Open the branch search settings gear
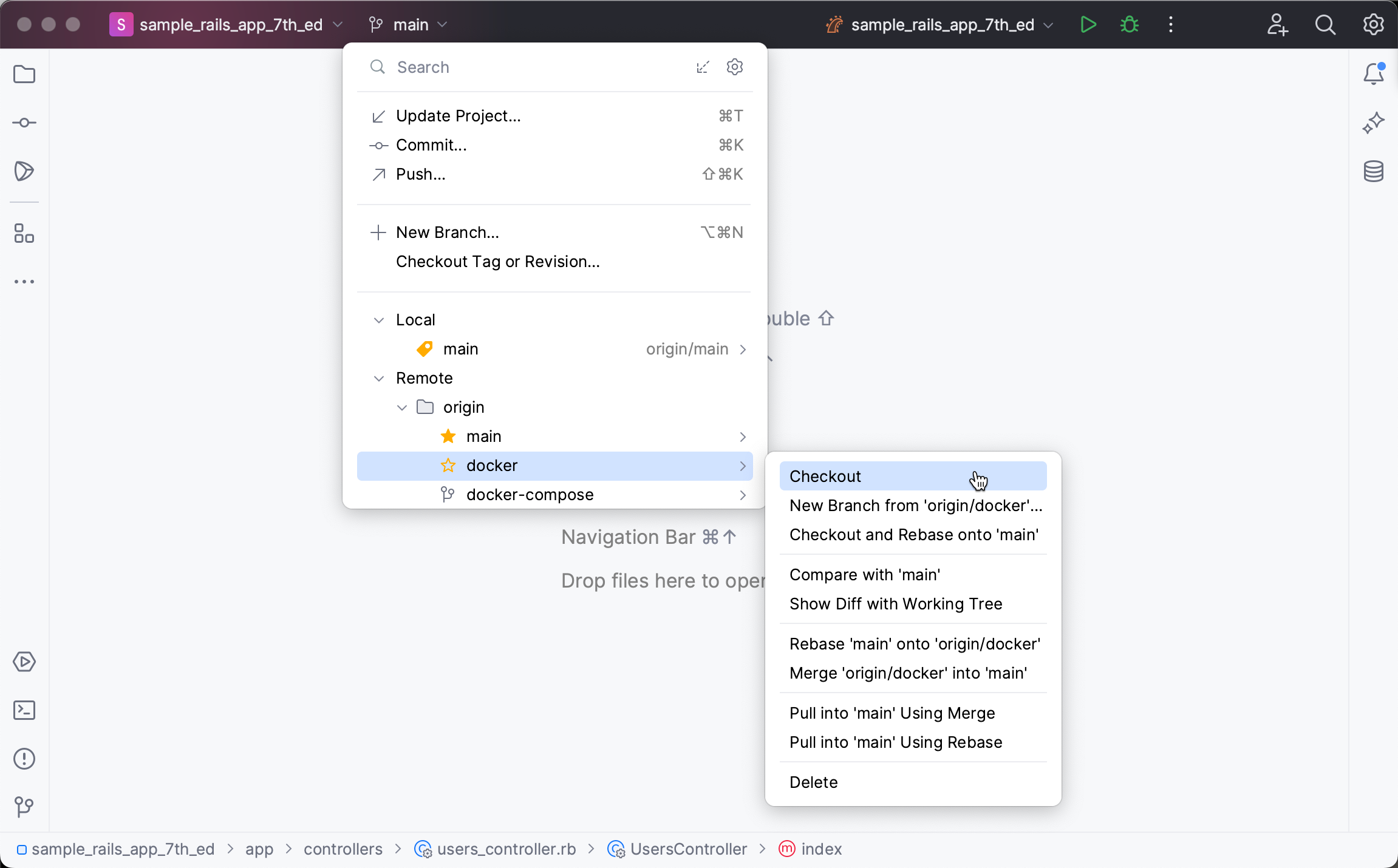This screenshot has width=1398, height=868. pos(734,67)
